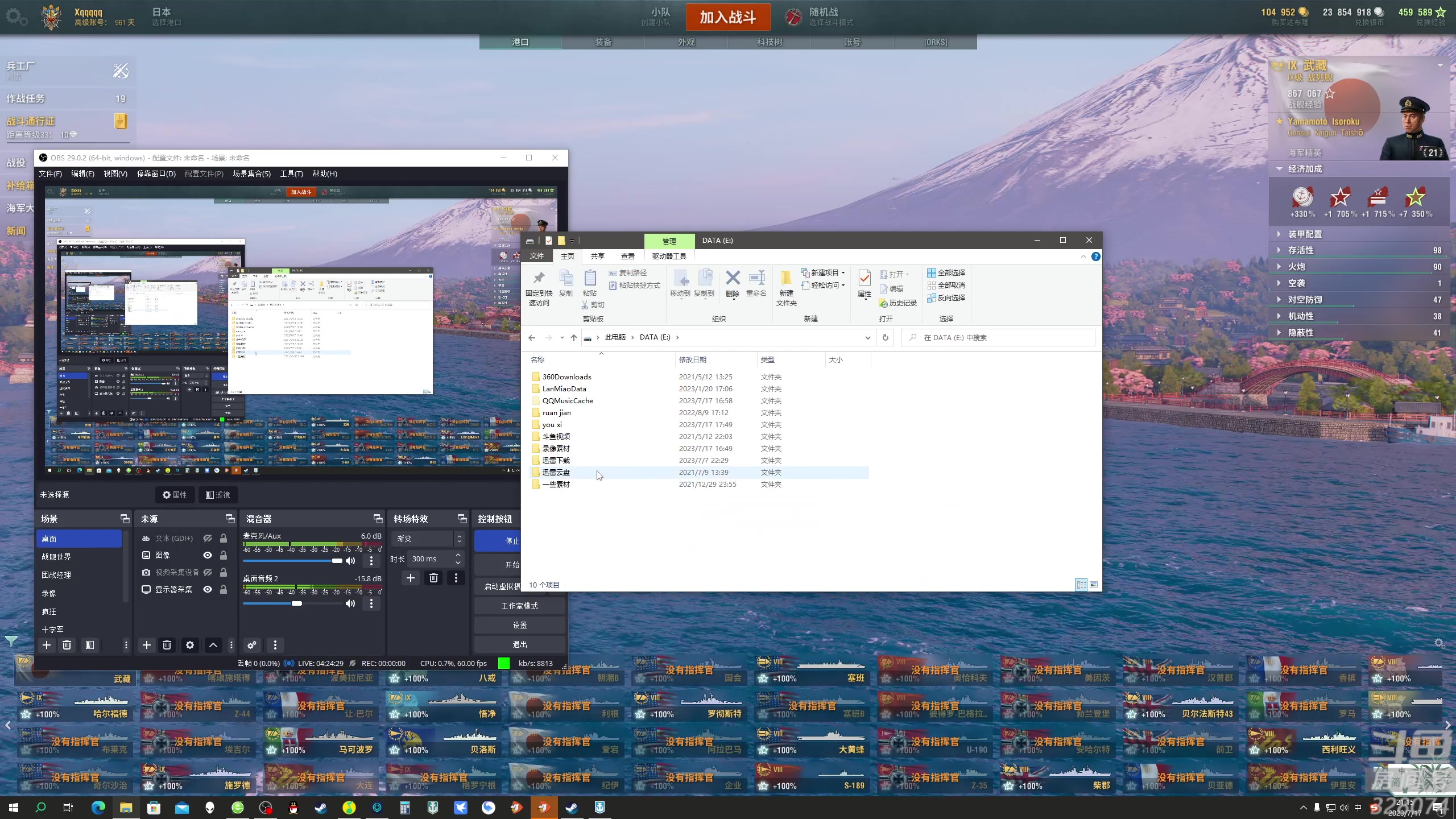The width and height of the screenshot is (1456, 819).
Task: Open the address bar history dropdown
Action: tap(867, 338)
